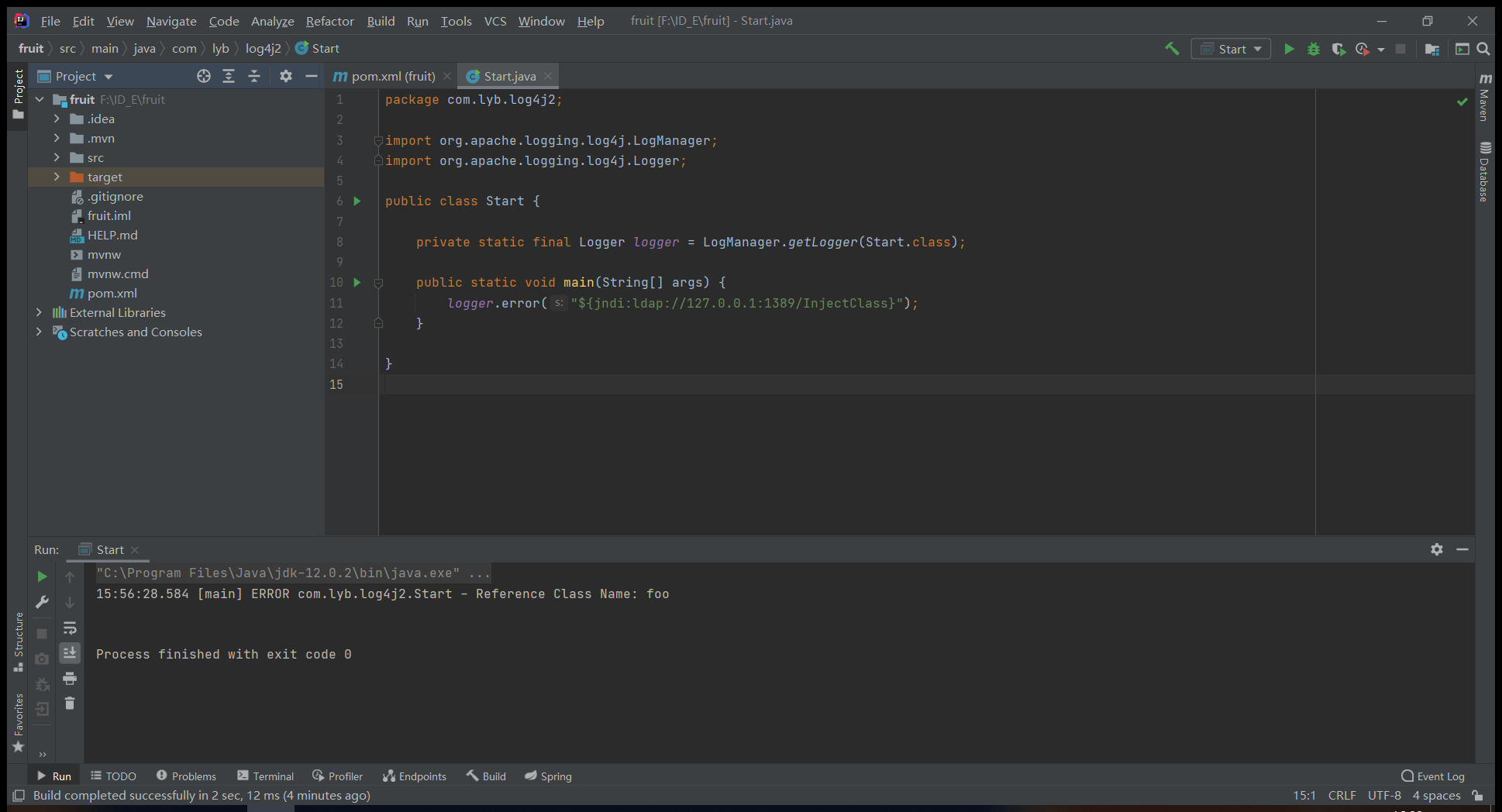Viewport: 1502px width, 812px height.
Task: Click the Build project hammer icon
Action: click(x=1172, y=49)
